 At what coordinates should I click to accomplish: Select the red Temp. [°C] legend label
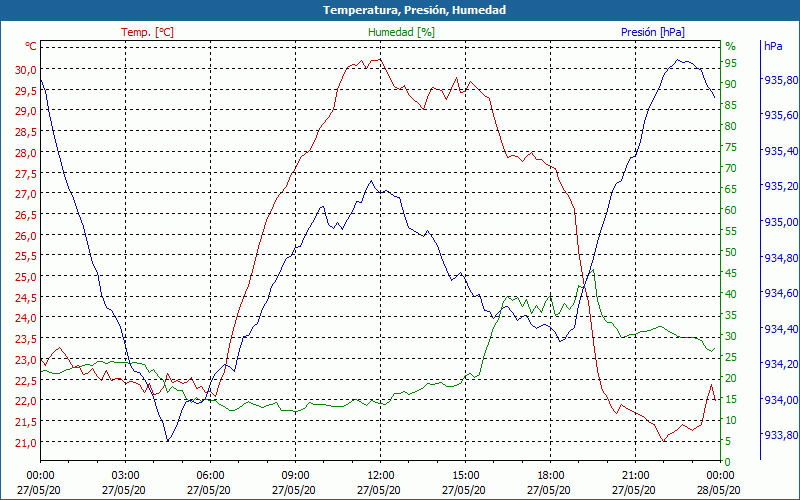(x=147, y=32)
